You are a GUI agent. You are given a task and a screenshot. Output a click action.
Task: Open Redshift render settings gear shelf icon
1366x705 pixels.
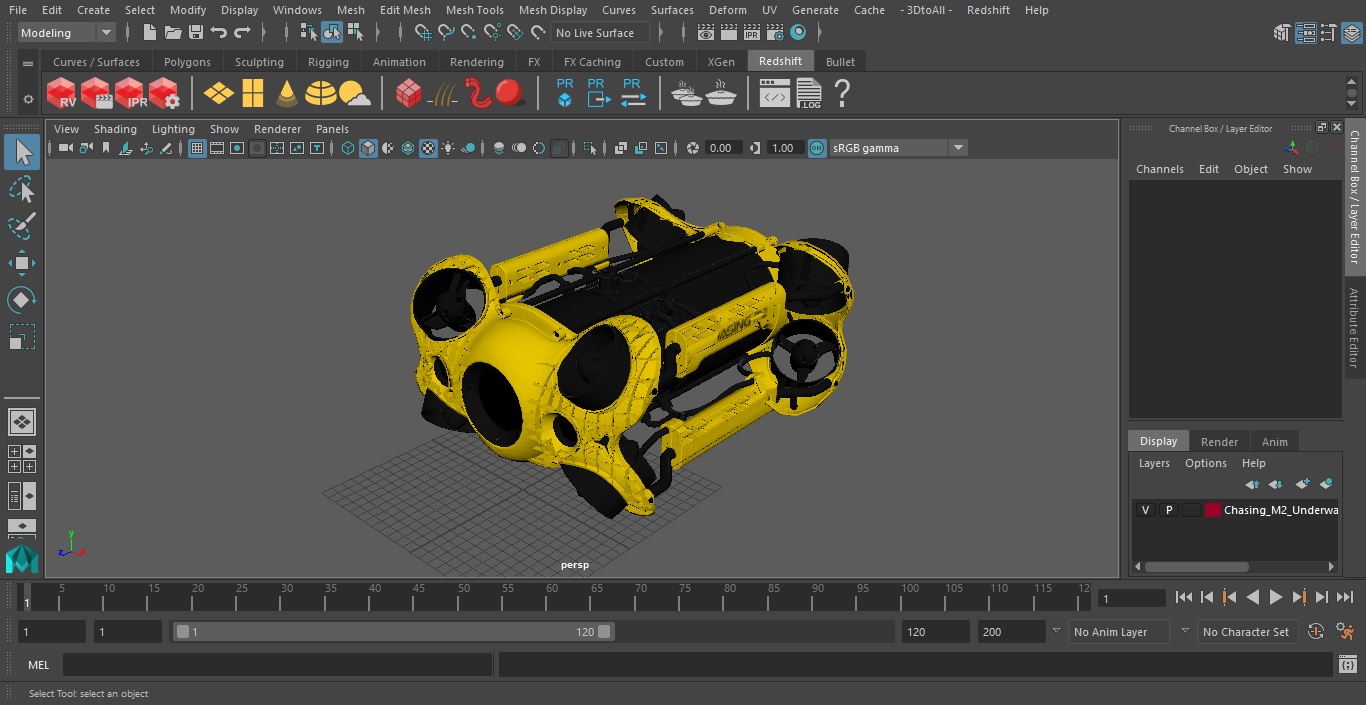click(x=164, y=94)
